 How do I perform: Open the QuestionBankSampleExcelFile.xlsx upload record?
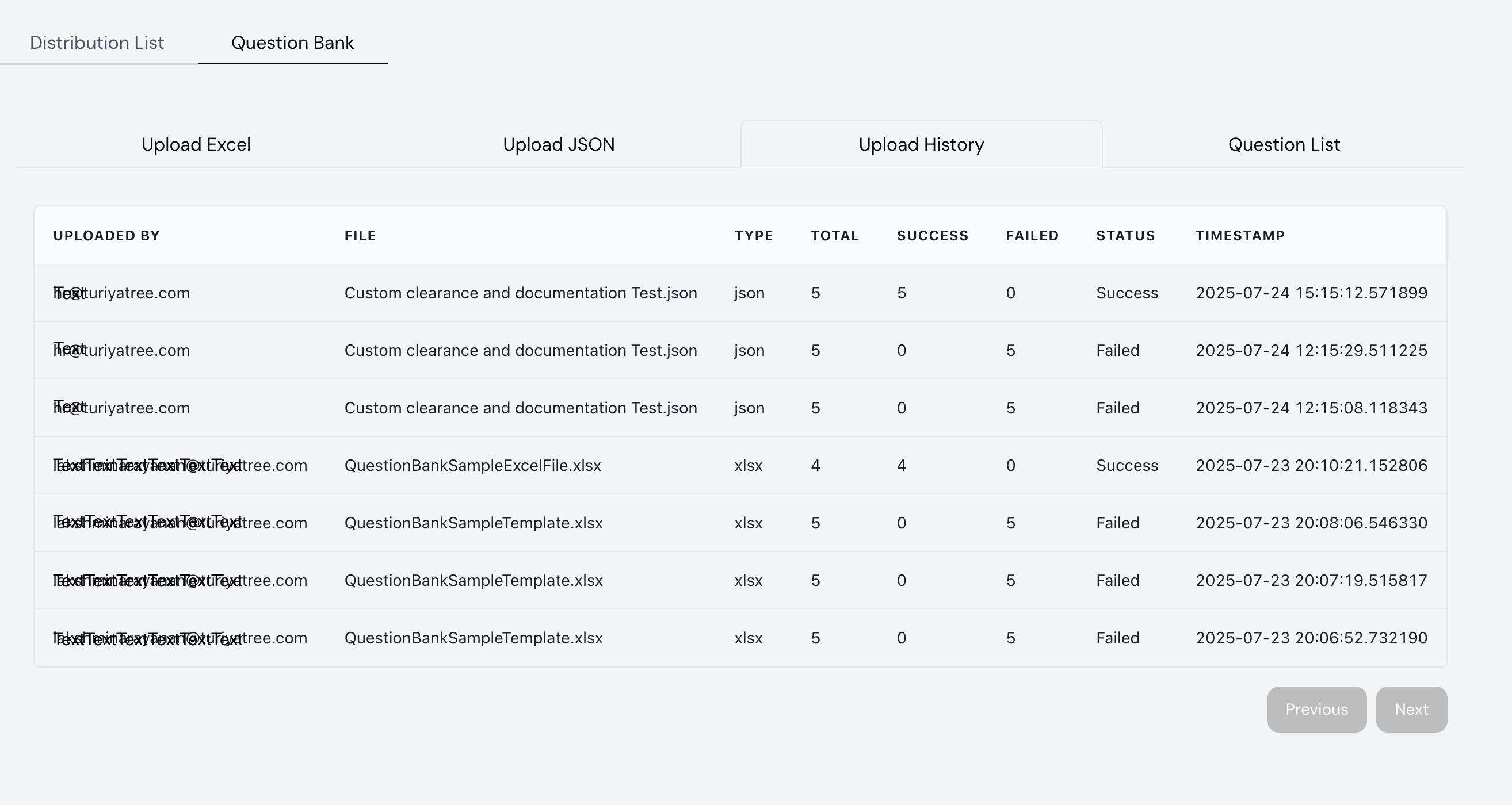(472, 465)
